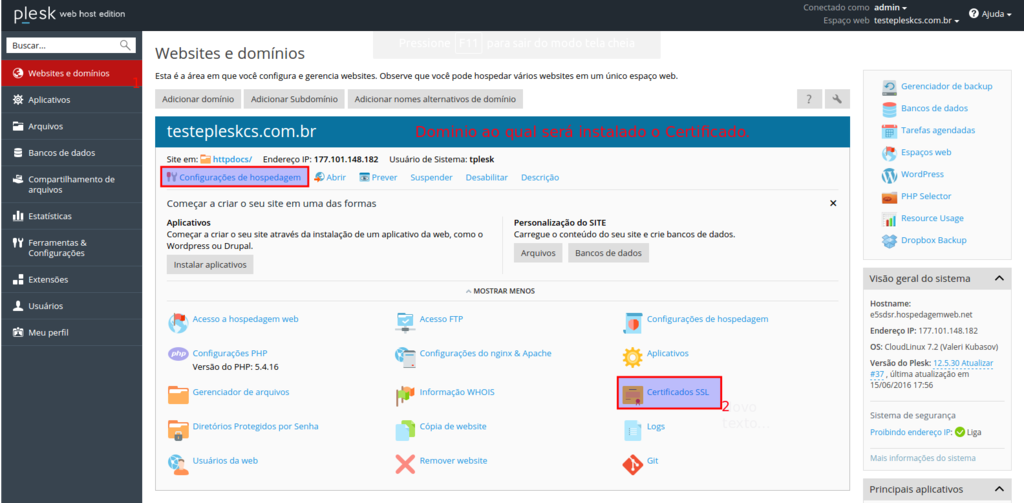Click the question mark help button
This screenshot has height=503, width=1024.
click(808, 99)
